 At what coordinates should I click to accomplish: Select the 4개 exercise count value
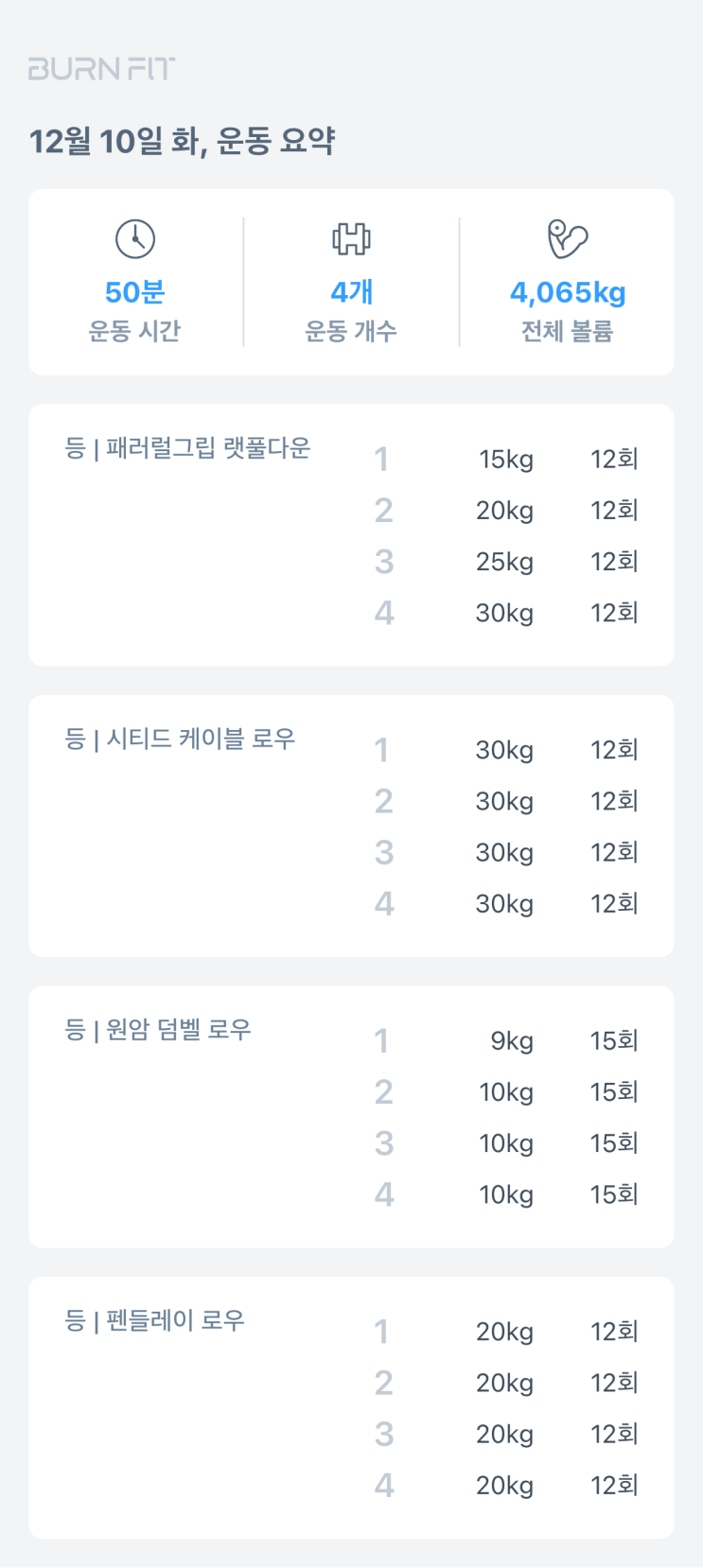pos(351,292)
